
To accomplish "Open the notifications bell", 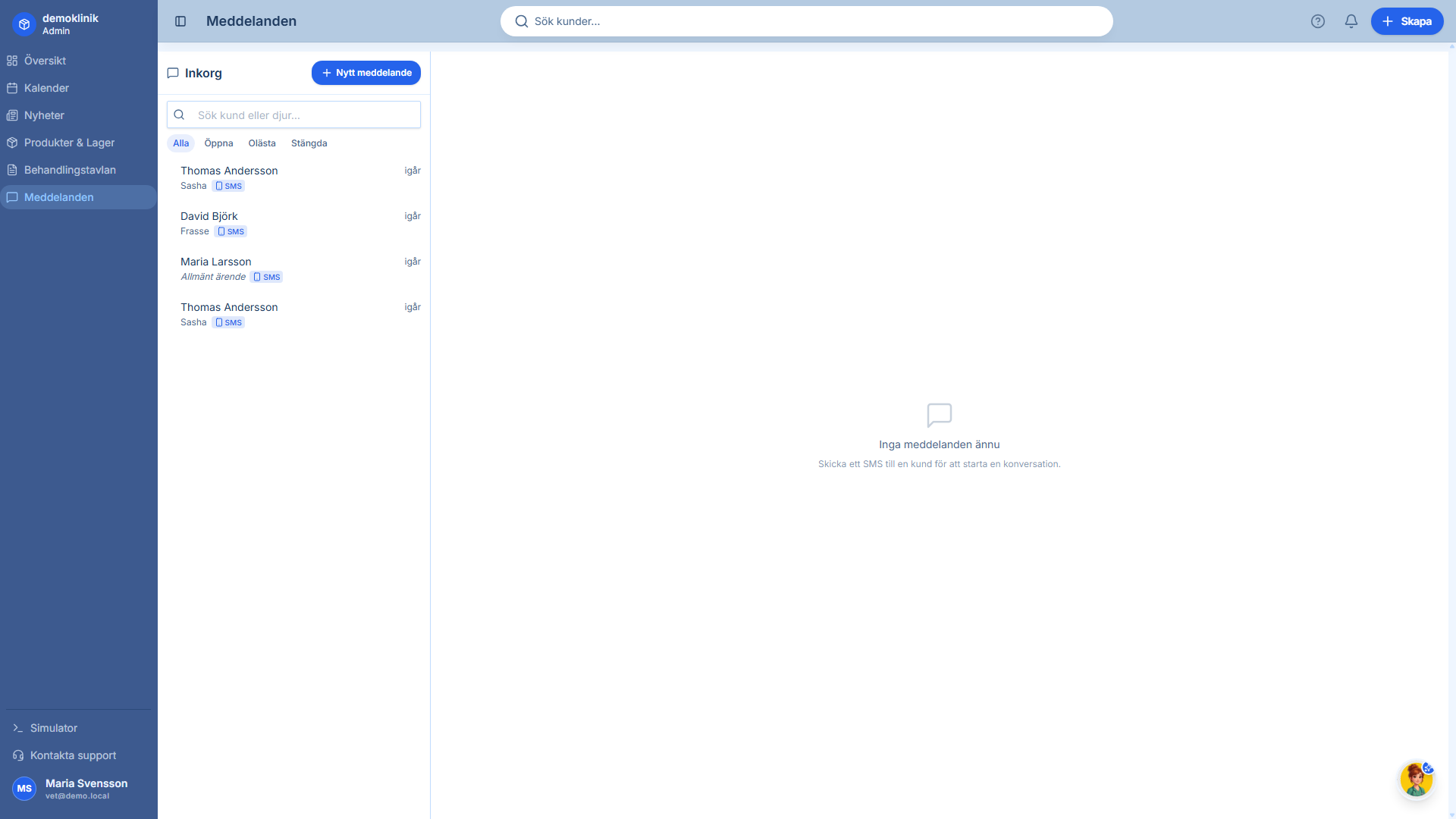I will click(x=1351, y=21).
